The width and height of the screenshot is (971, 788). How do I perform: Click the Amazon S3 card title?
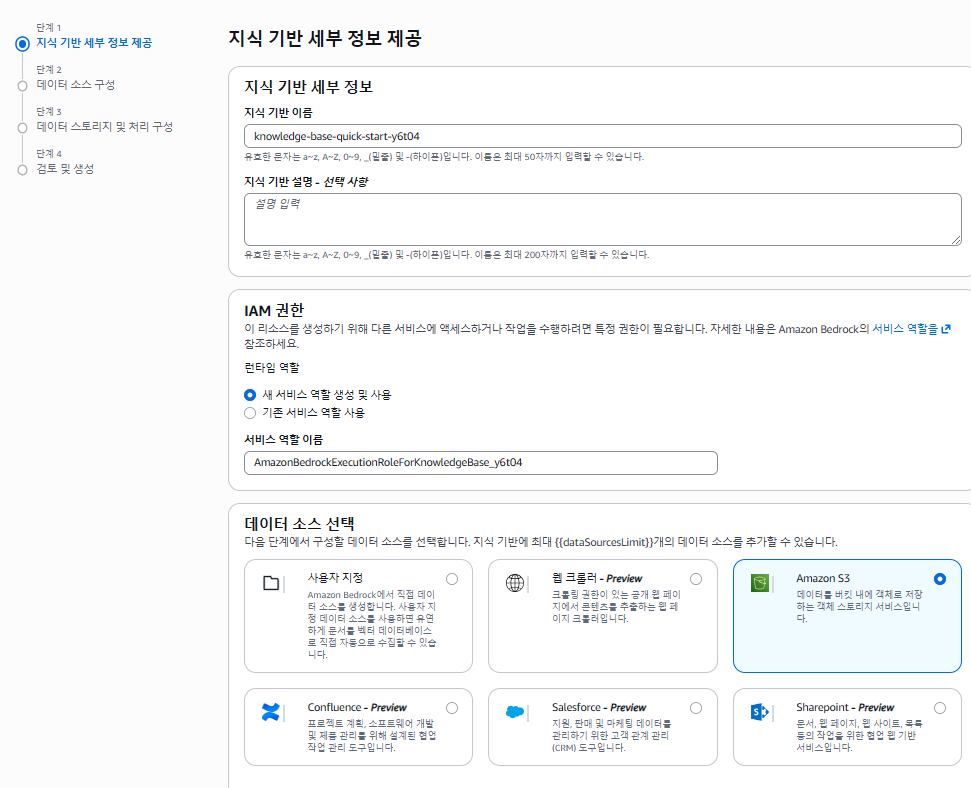point(822,578)
